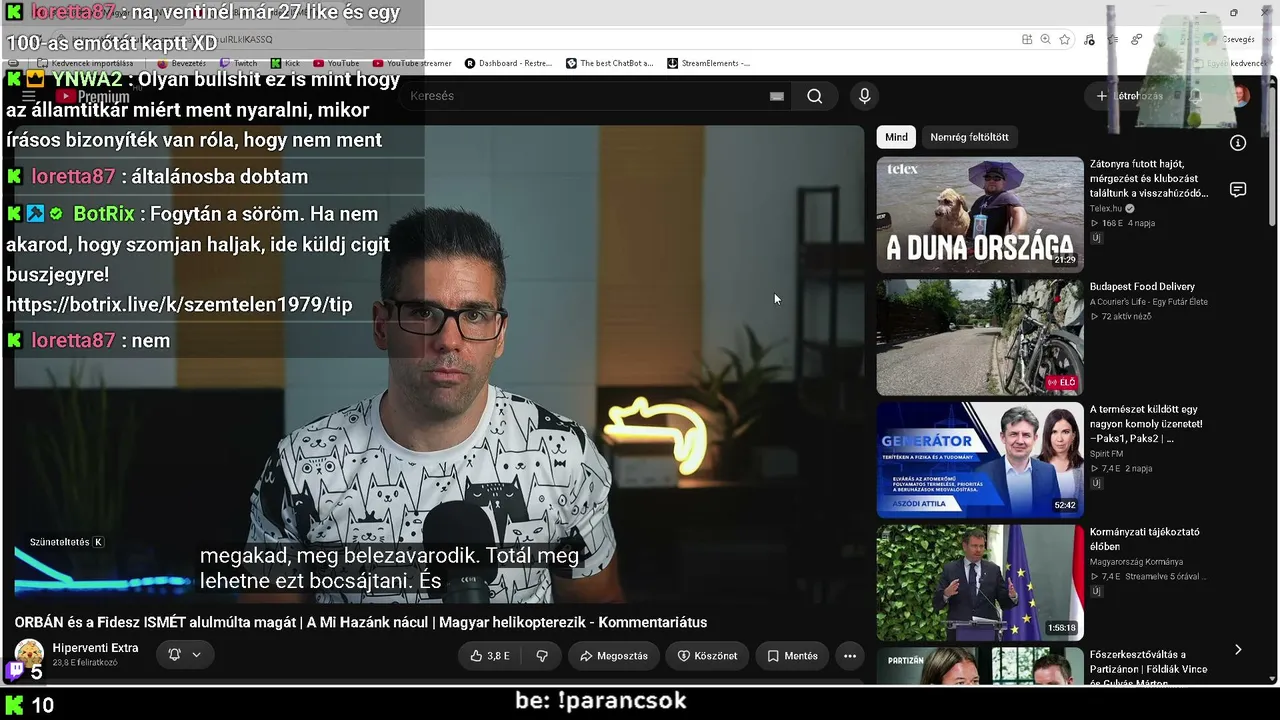This screenshot has width=1280, height=720.
Task: Select the Mind filter chip
Action: [896, 137]
